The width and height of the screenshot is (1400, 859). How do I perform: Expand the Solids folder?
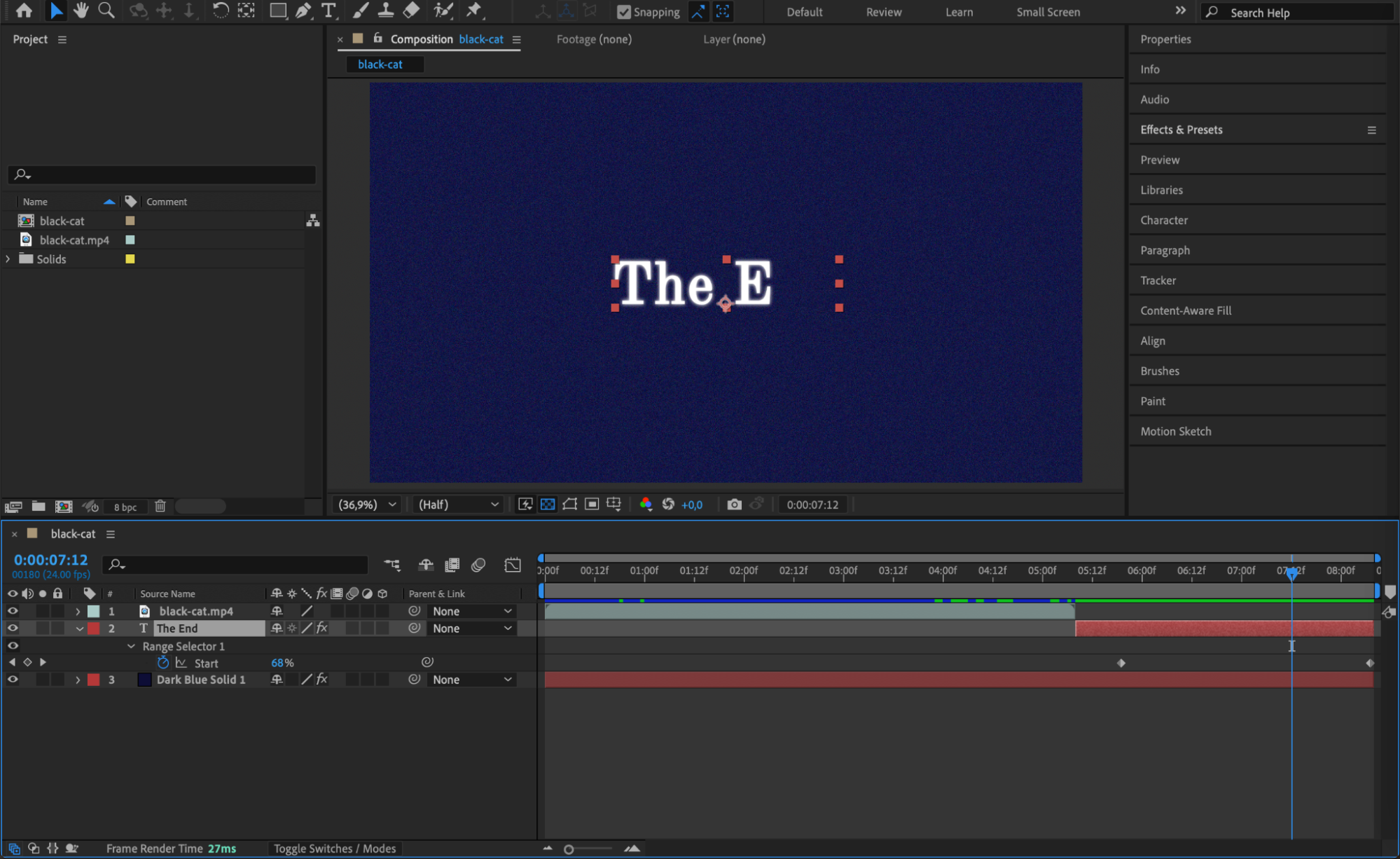[x=8, y=259]
